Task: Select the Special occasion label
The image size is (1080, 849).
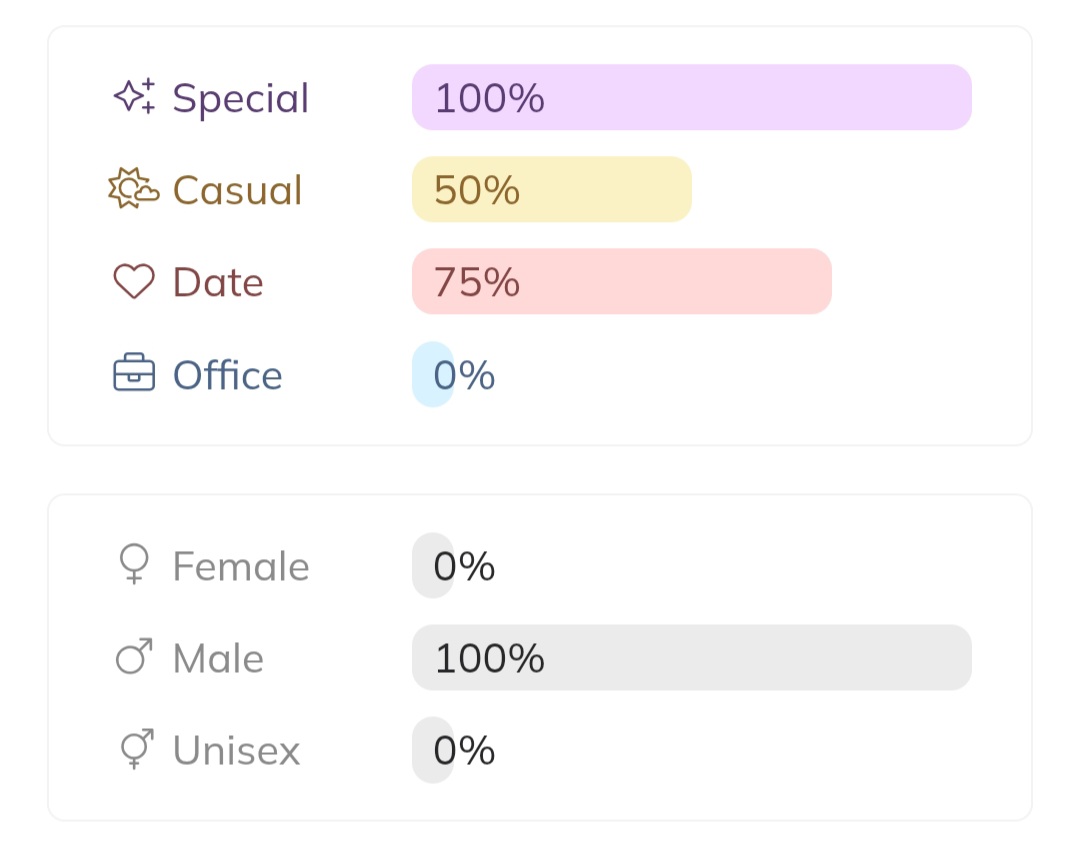Action: tap(241, 98)
